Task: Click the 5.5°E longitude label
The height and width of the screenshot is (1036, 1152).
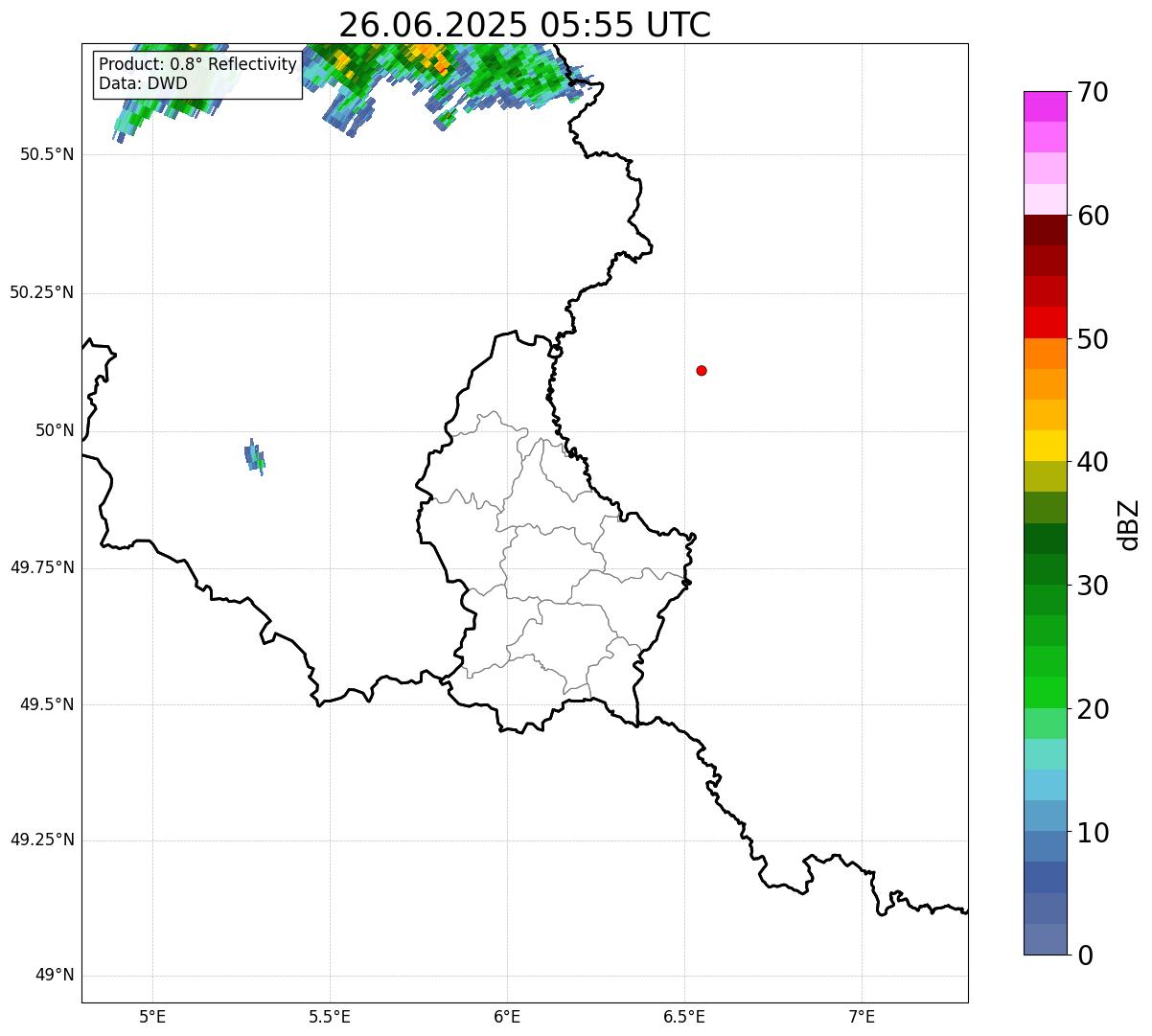Action: click(330, 1016)
